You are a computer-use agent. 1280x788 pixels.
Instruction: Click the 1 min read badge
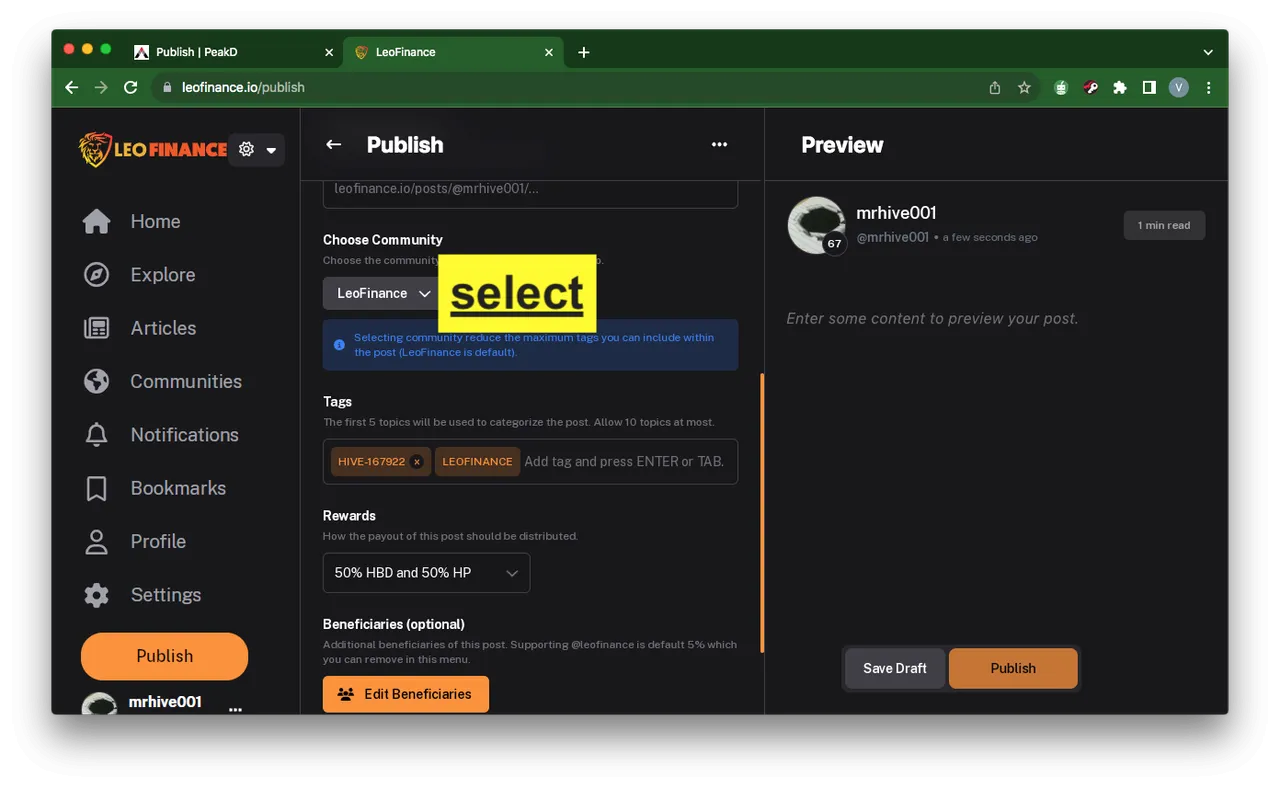[x=1164, y=225]
